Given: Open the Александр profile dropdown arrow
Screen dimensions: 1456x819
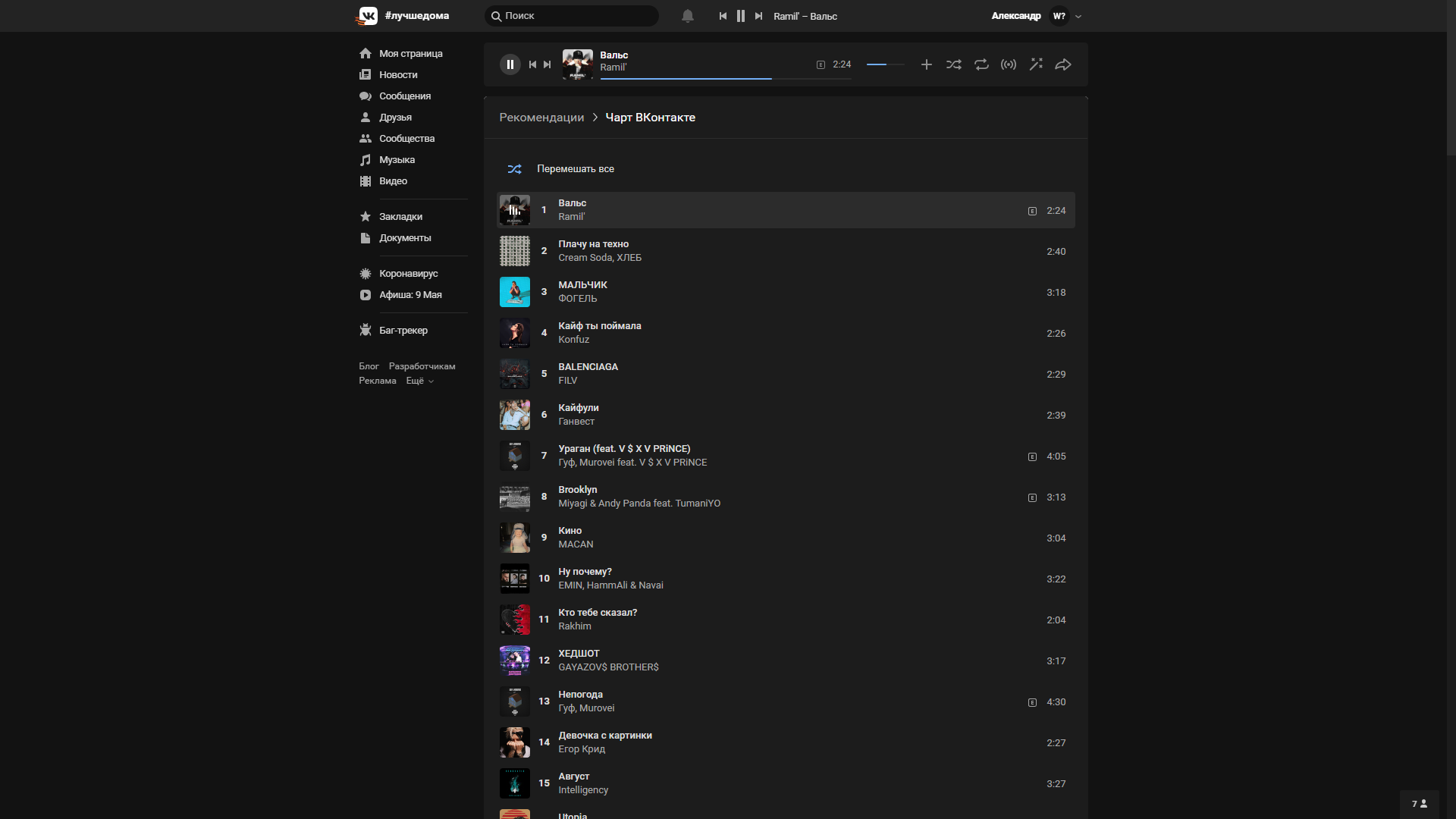Looking at the screenshot, I should pos(1078,16).
